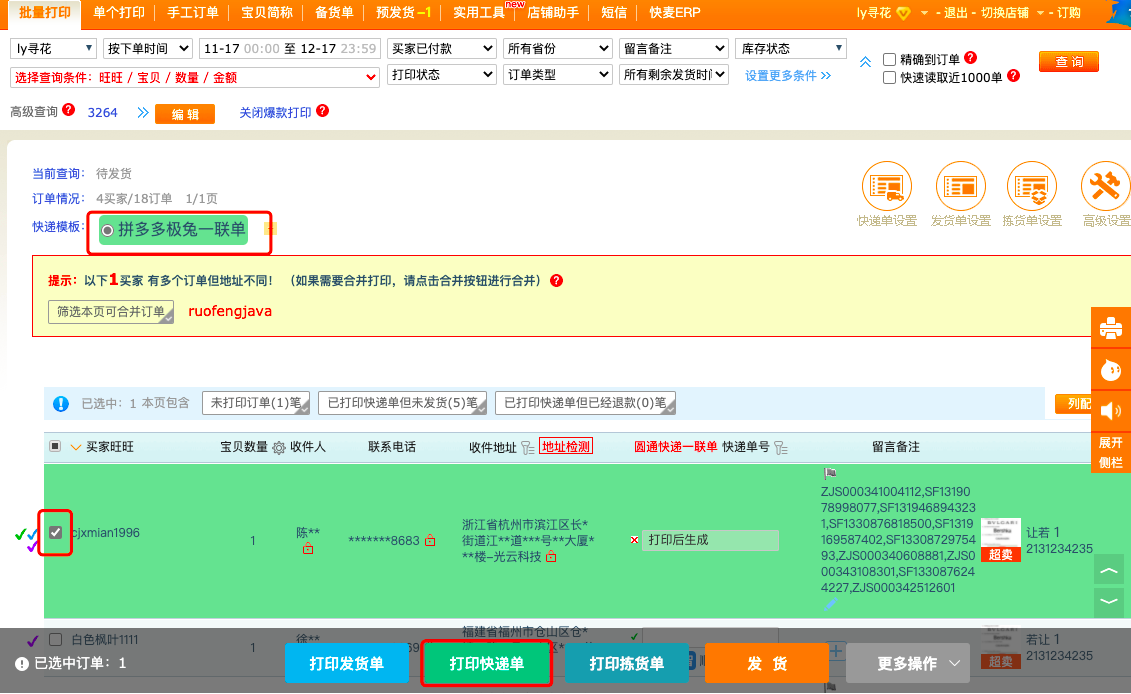Click the 打印拣货单 button

627,663
